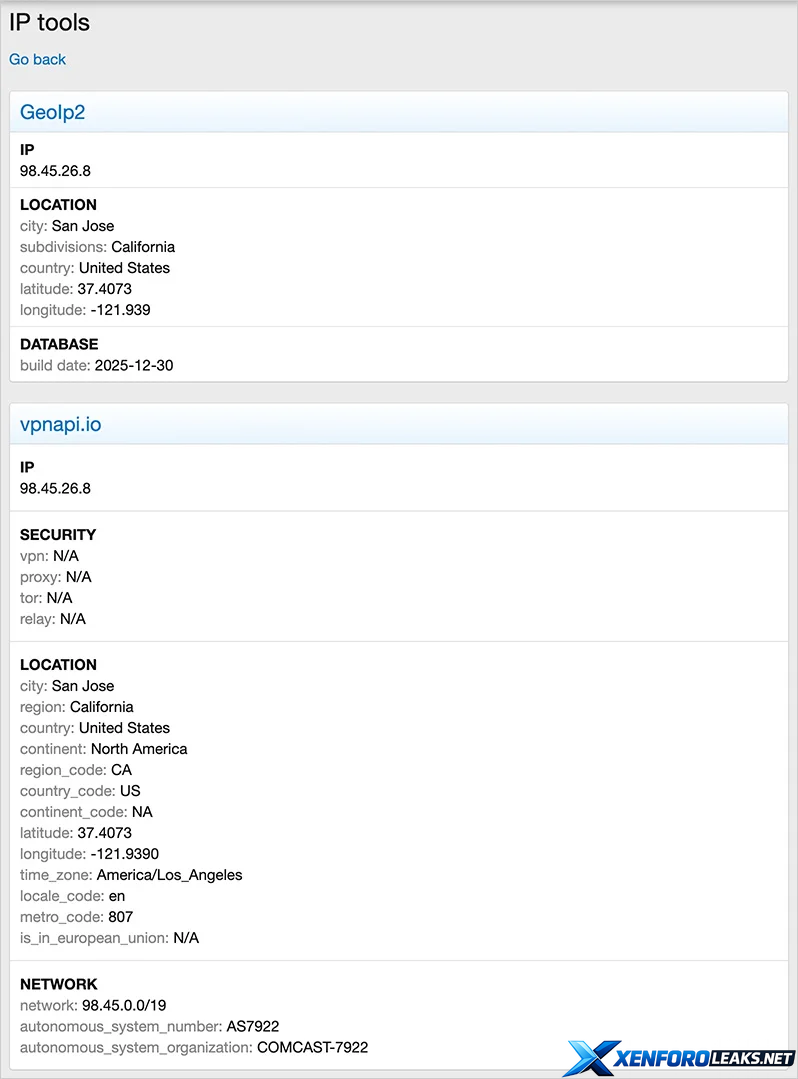Click the vpn N/A security value
The image size is (798, 1079).
66,556
